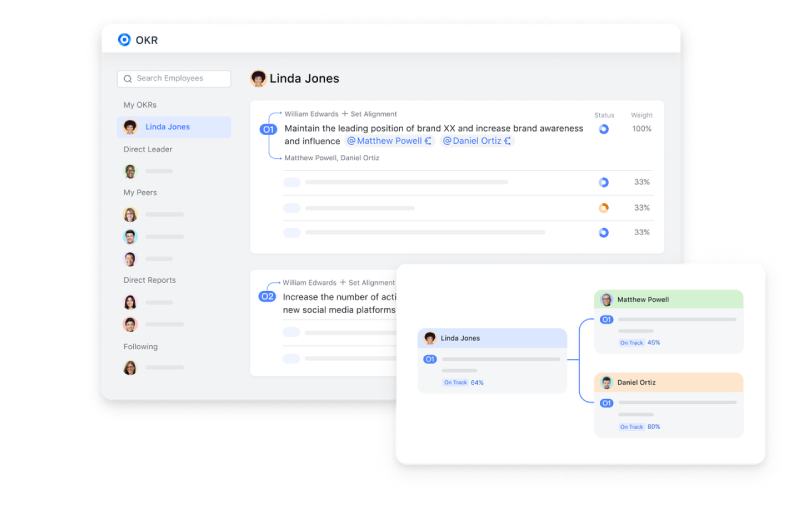Open the avatar under Following
This screenshot has height=514, width=800.
pos(130,368)
